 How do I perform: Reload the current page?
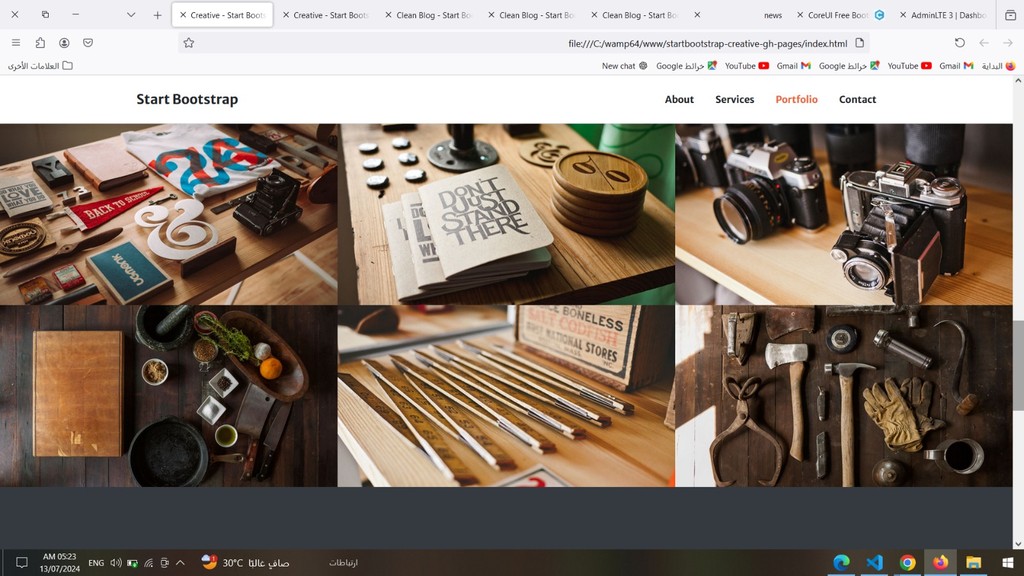coord(959,42)
